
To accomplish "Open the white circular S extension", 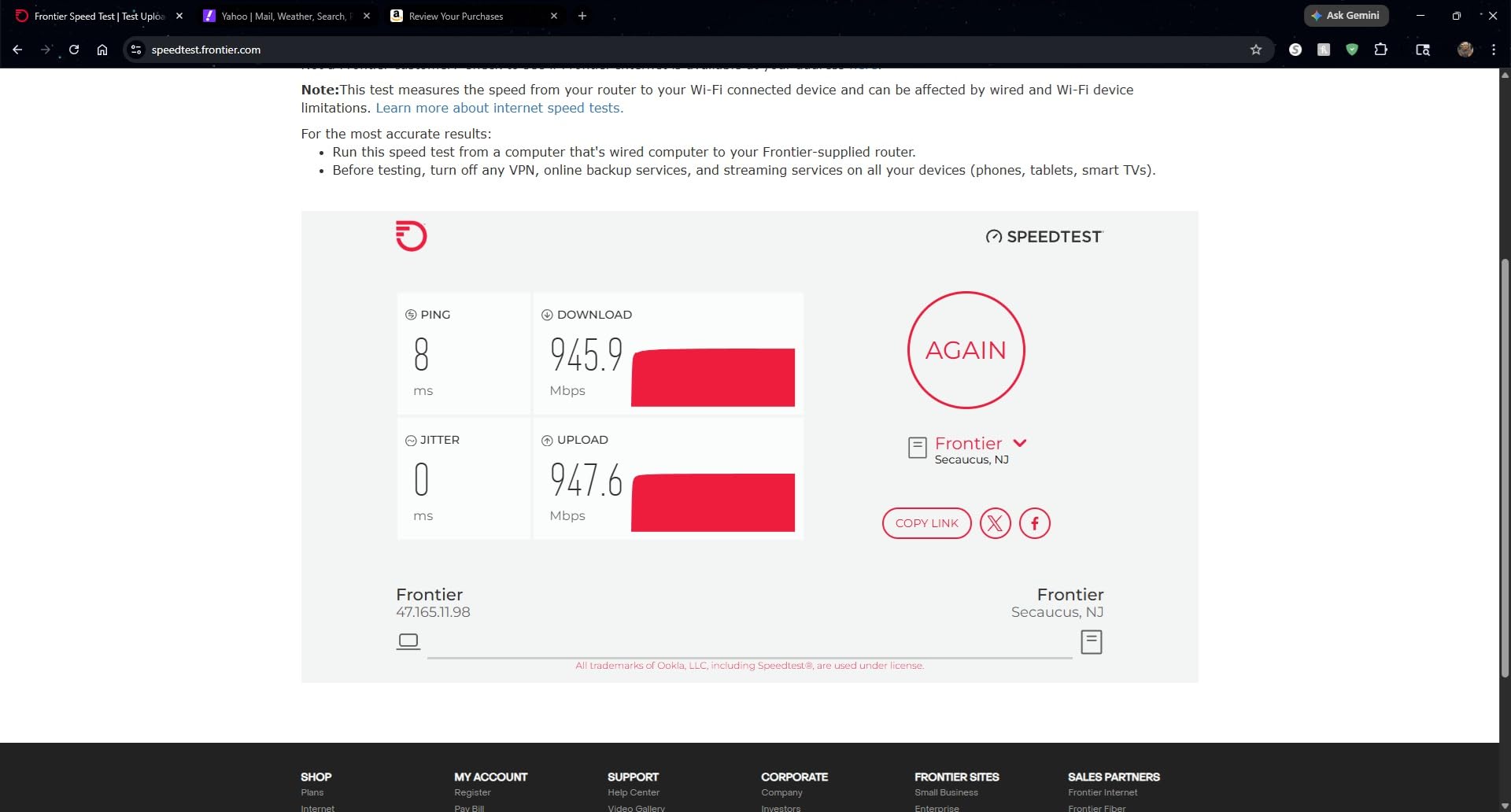I will click(x=1295, y=50).
